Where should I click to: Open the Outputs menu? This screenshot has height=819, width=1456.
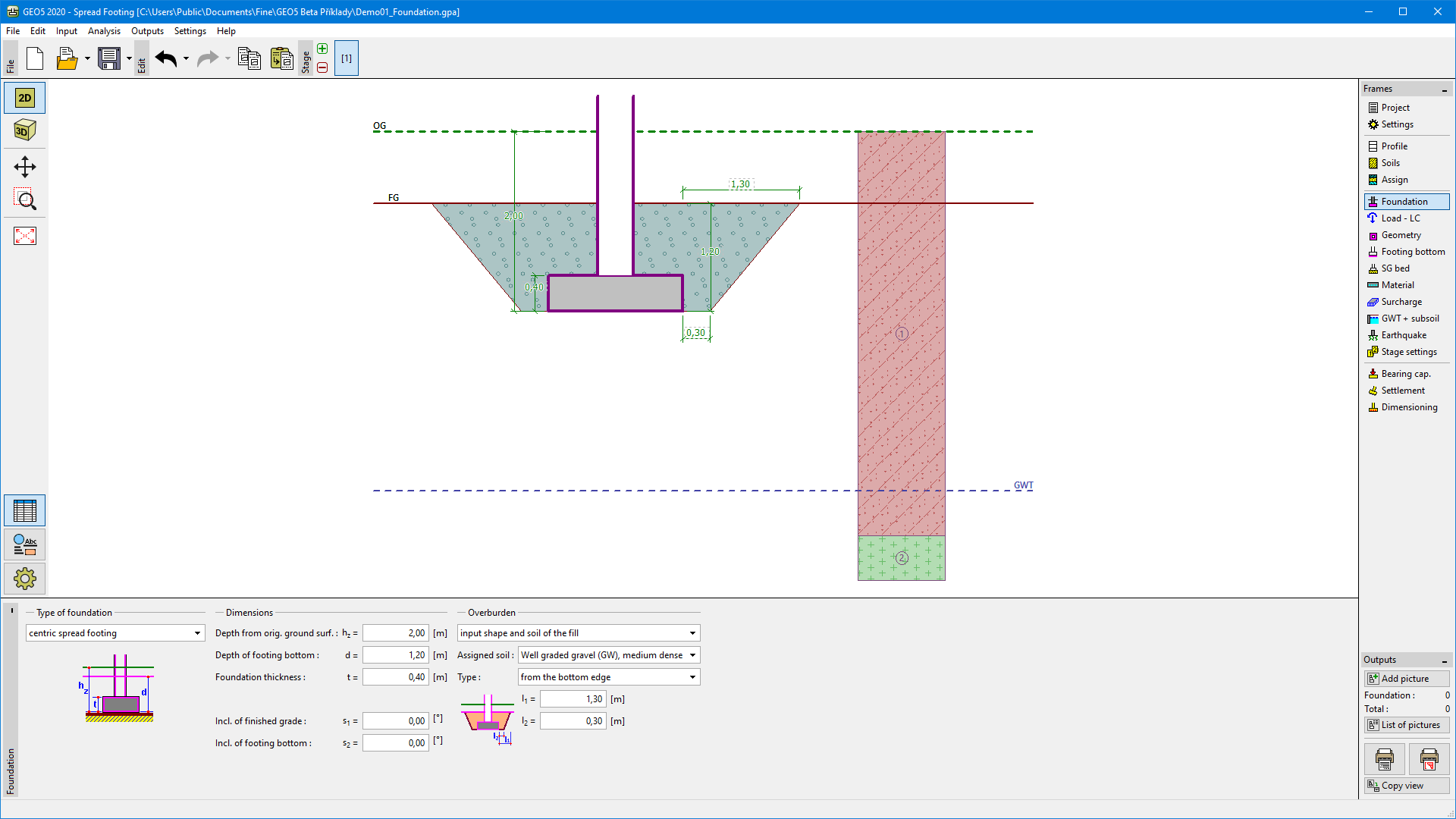click(x=147, y=31)
